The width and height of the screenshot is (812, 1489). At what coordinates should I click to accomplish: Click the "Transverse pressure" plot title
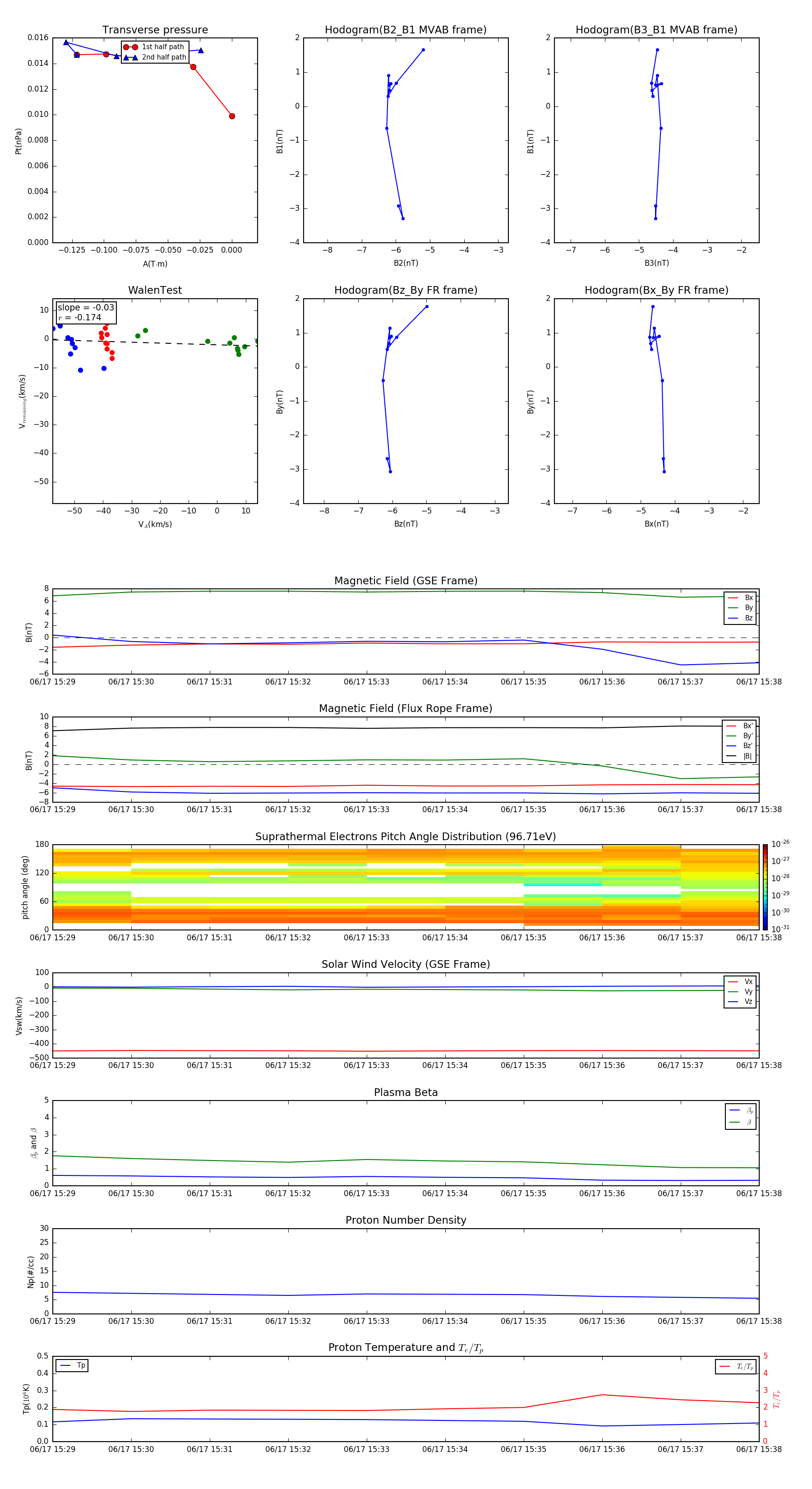155,29
